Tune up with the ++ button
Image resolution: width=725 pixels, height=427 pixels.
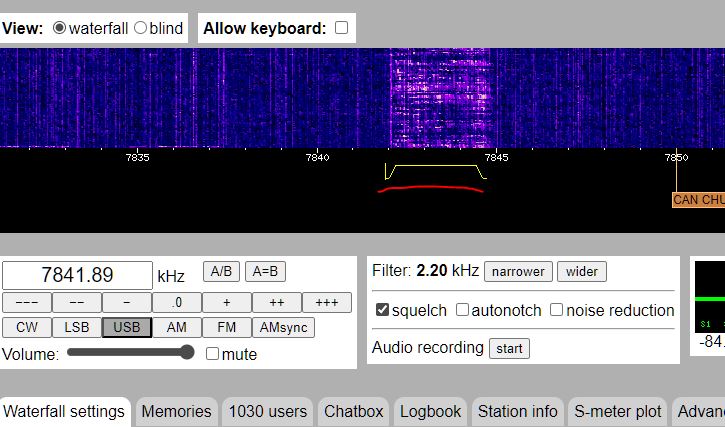(276, 303)
